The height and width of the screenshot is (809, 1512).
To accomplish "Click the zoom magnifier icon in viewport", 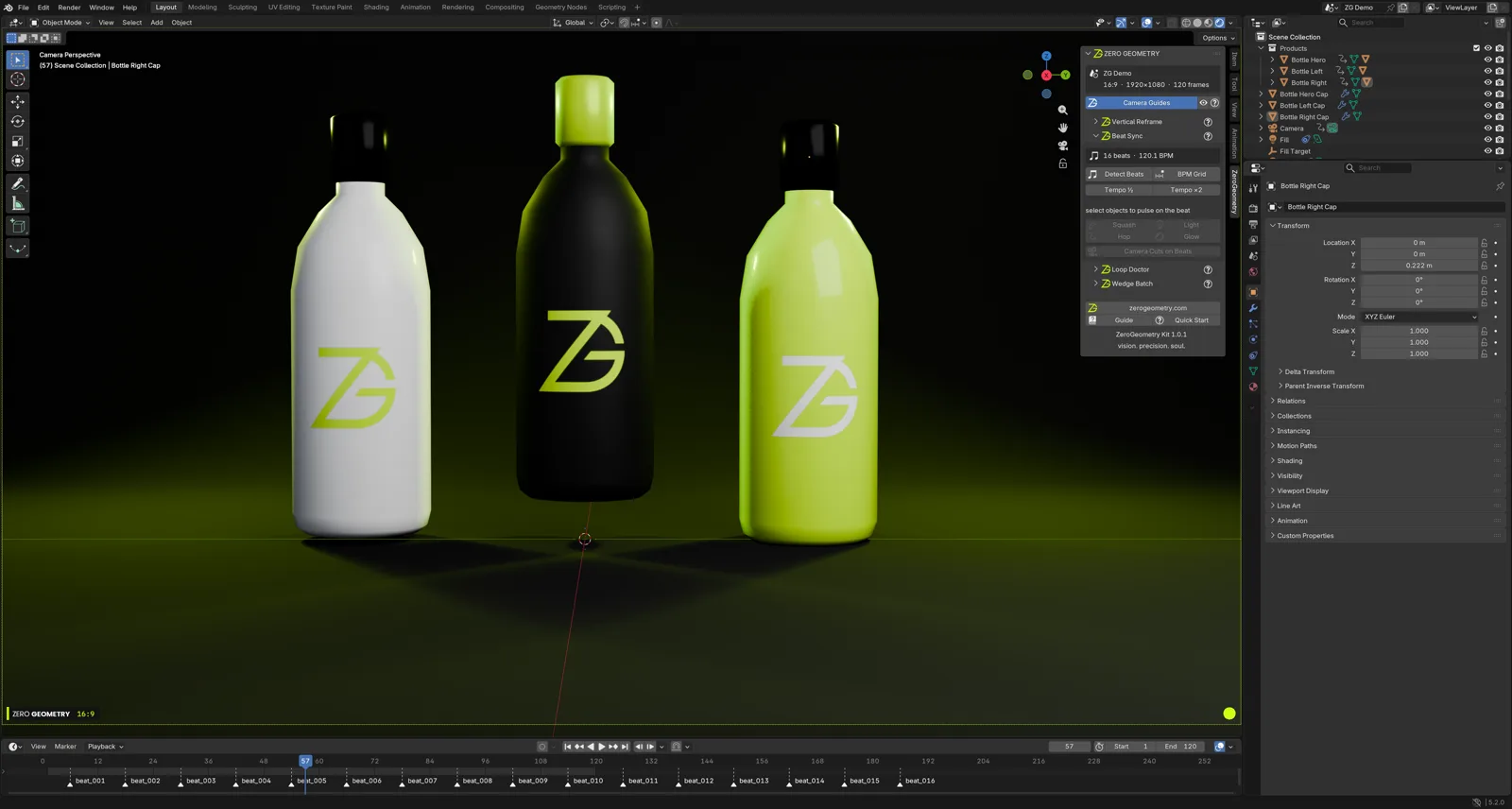I will [x=1063, y=110].
